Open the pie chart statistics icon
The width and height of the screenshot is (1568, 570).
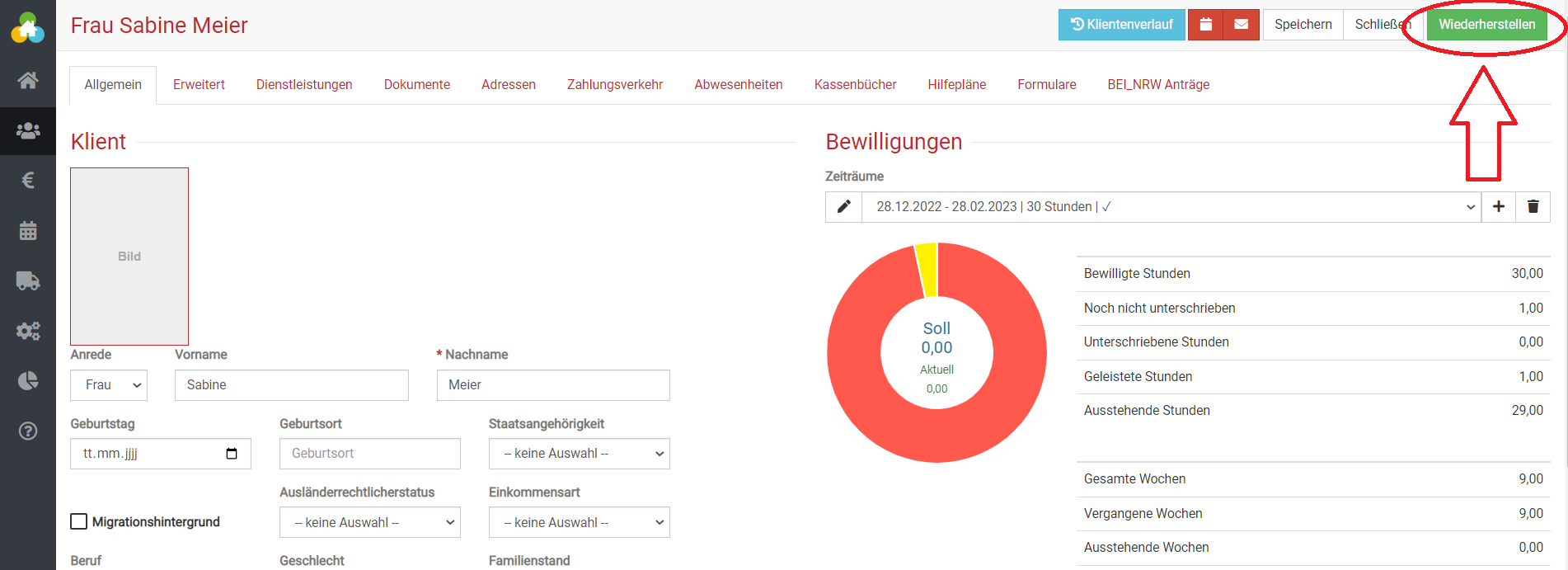point(28,380)
